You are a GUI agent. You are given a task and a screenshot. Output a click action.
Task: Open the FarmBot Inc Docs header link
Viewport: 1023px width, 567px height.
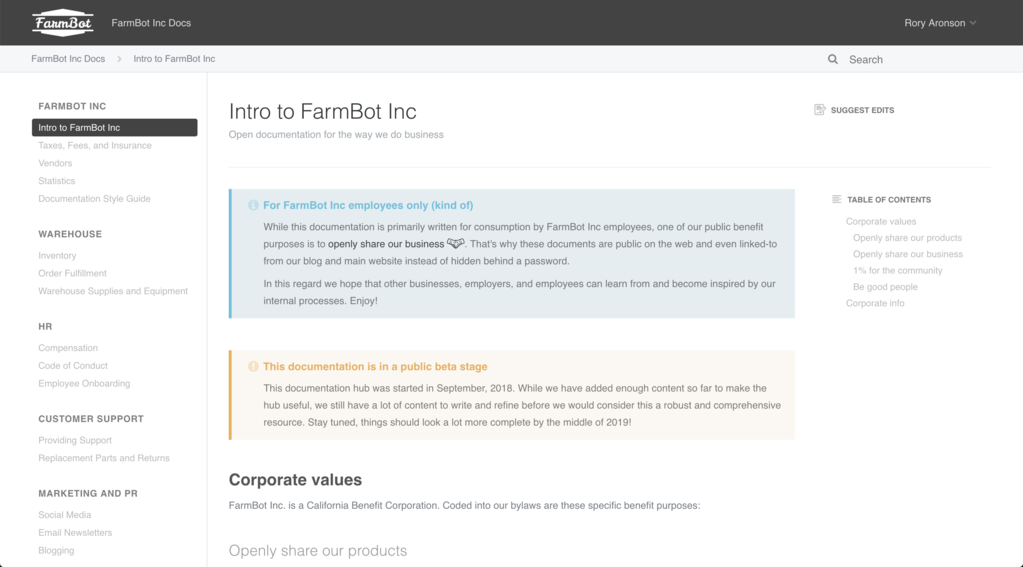151,23
